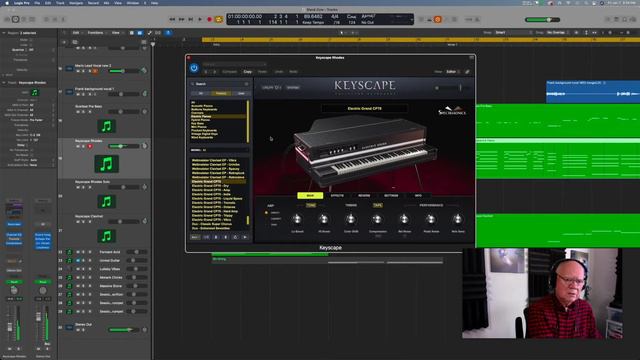This screenshot has height=360, width=640.
Task: Collapse the Region inspector disclosure triangle
Action: tap(4, 33)
